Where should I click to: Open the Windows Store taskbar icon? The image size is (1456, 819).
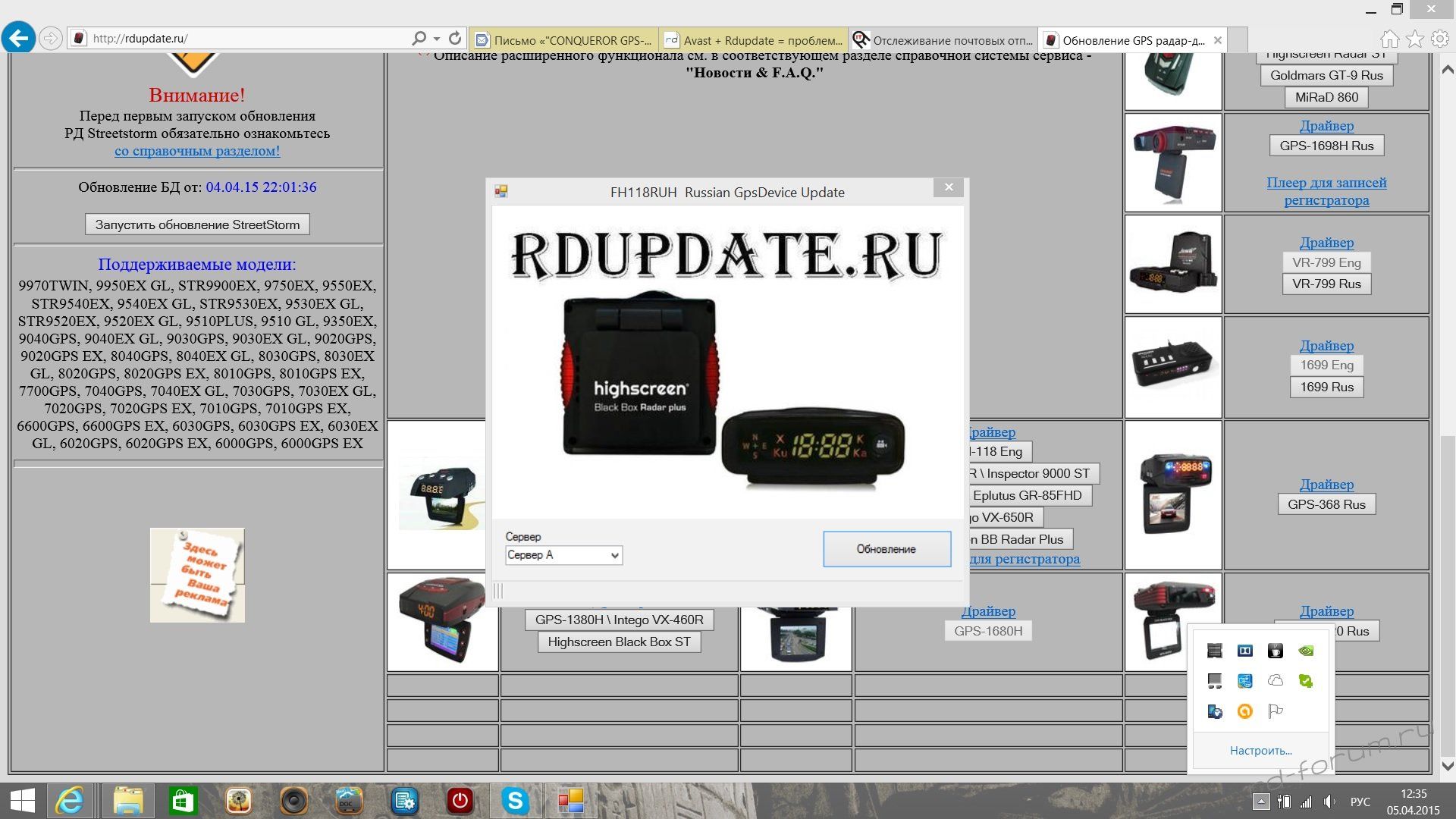183,802
